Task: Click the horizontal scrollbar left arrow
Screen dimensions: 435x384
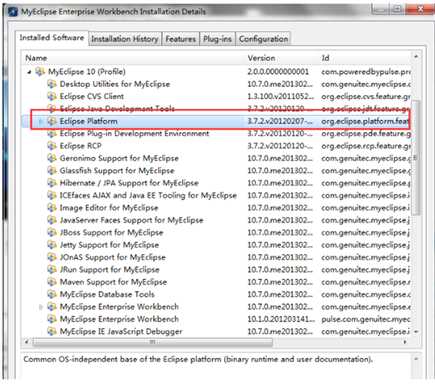Action: 27,342
